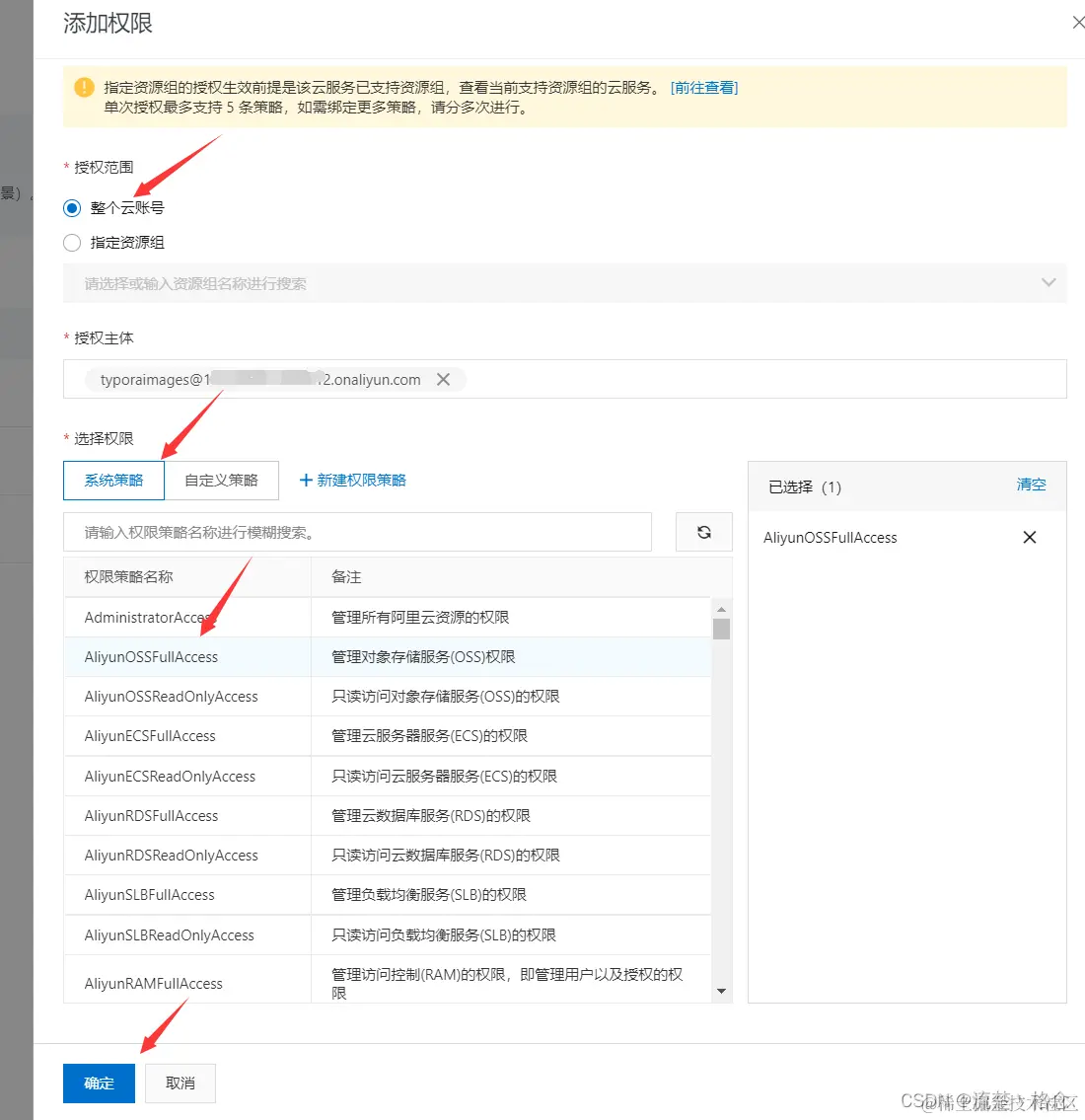Select the AliyunRDSFullAccess policy row
Image resolution: width=1085 pixels, height=1120 pixels.
click(395, 815)
